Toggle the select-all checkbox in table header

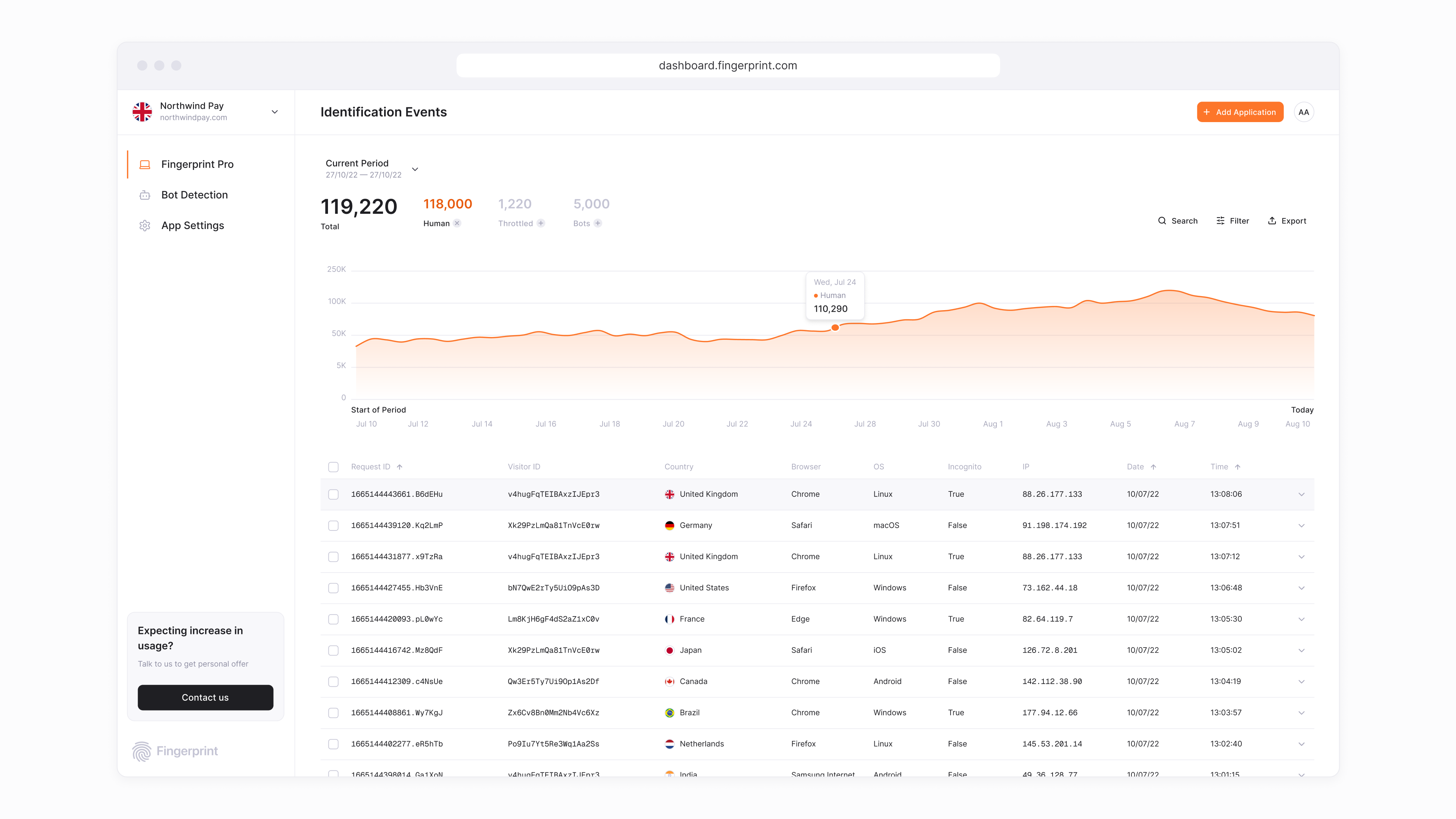pyautogui.click(x=334, y=467)
